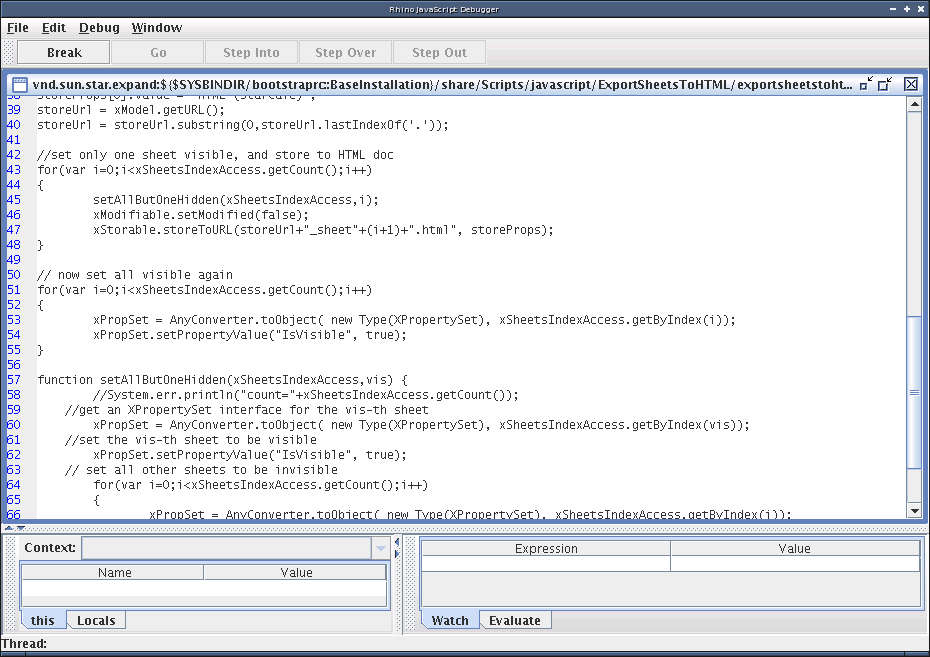Open the Context dropdown
The width and height of the screenshot is (930, 657).
pos(380,548)
